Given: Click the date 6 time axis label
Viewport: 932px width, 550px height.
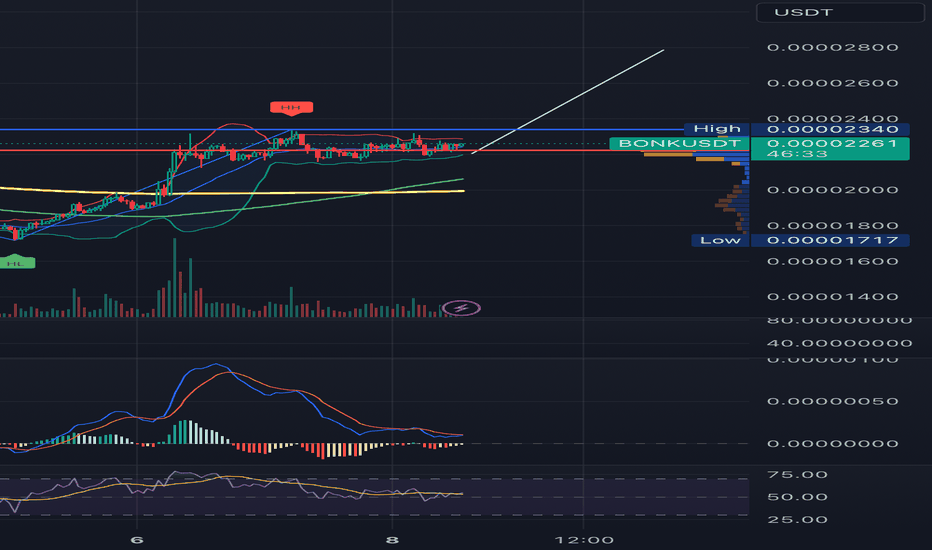Looking at the screenshot, I should click(x=137, y=540).
